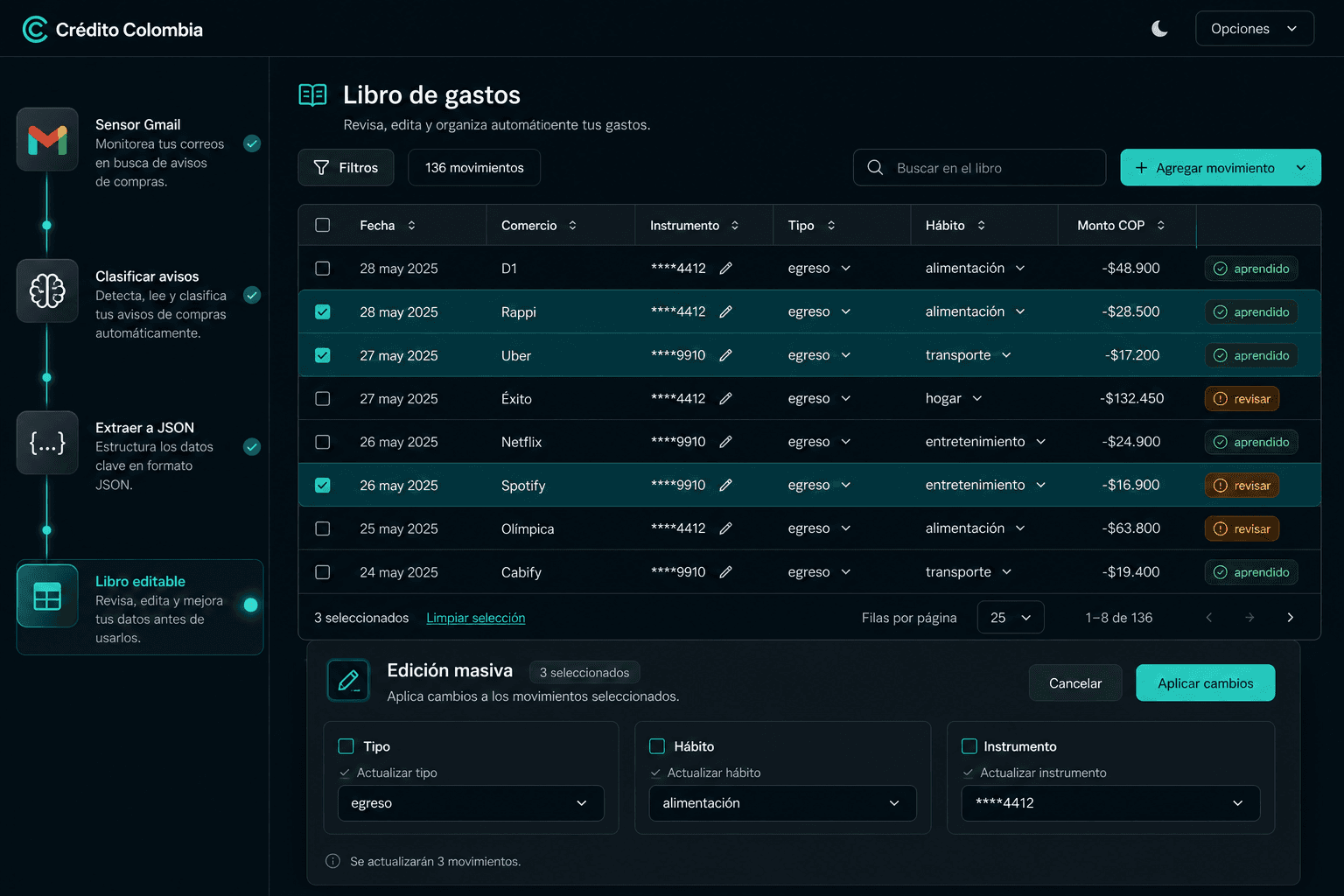1344x896 pixels.
Task: Click the Buscar en el libro field
Action: coord(979,167)
